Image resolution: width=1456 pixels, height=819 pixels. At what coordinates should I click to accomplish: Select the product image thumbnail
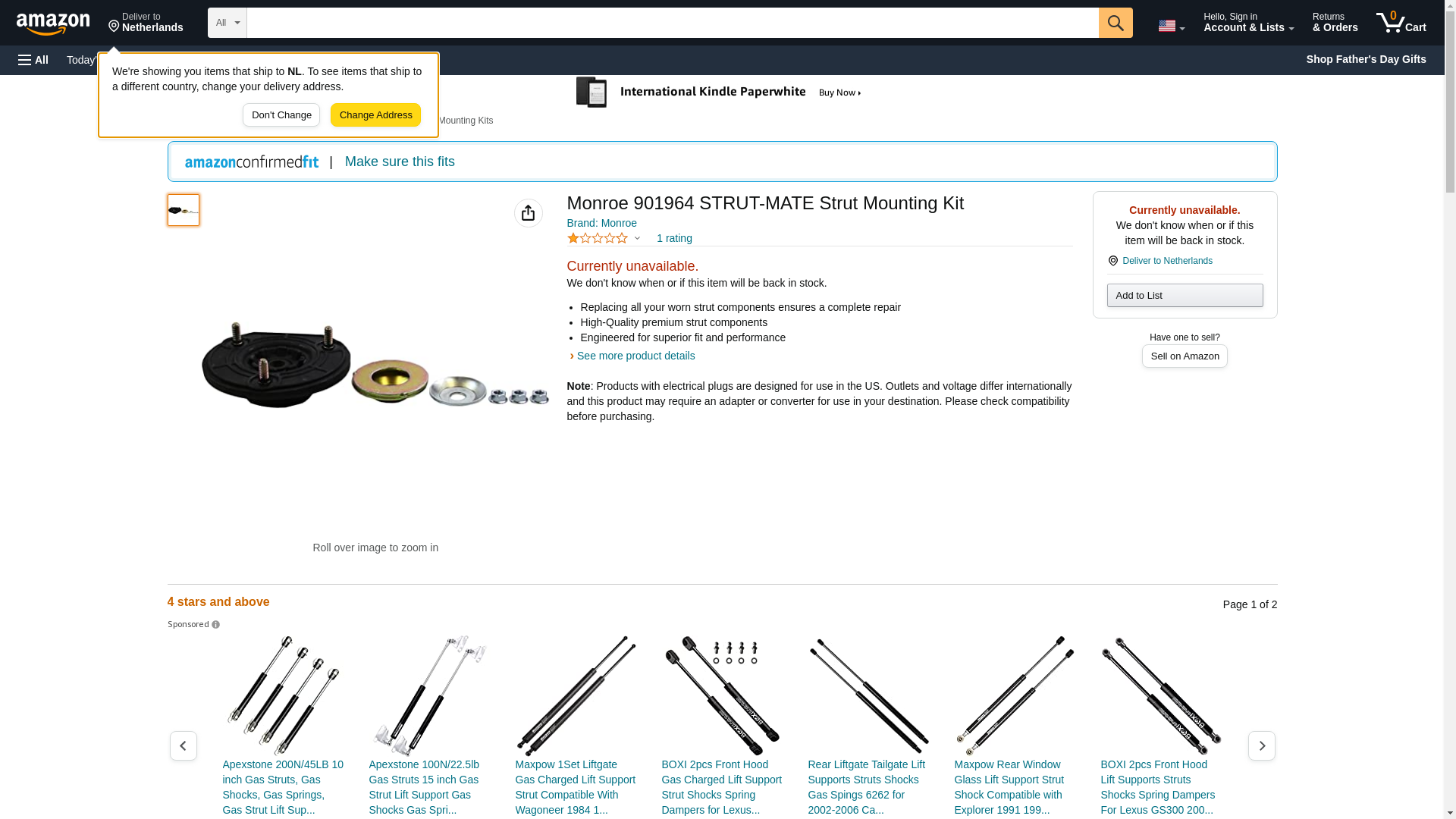coord(184,210)
